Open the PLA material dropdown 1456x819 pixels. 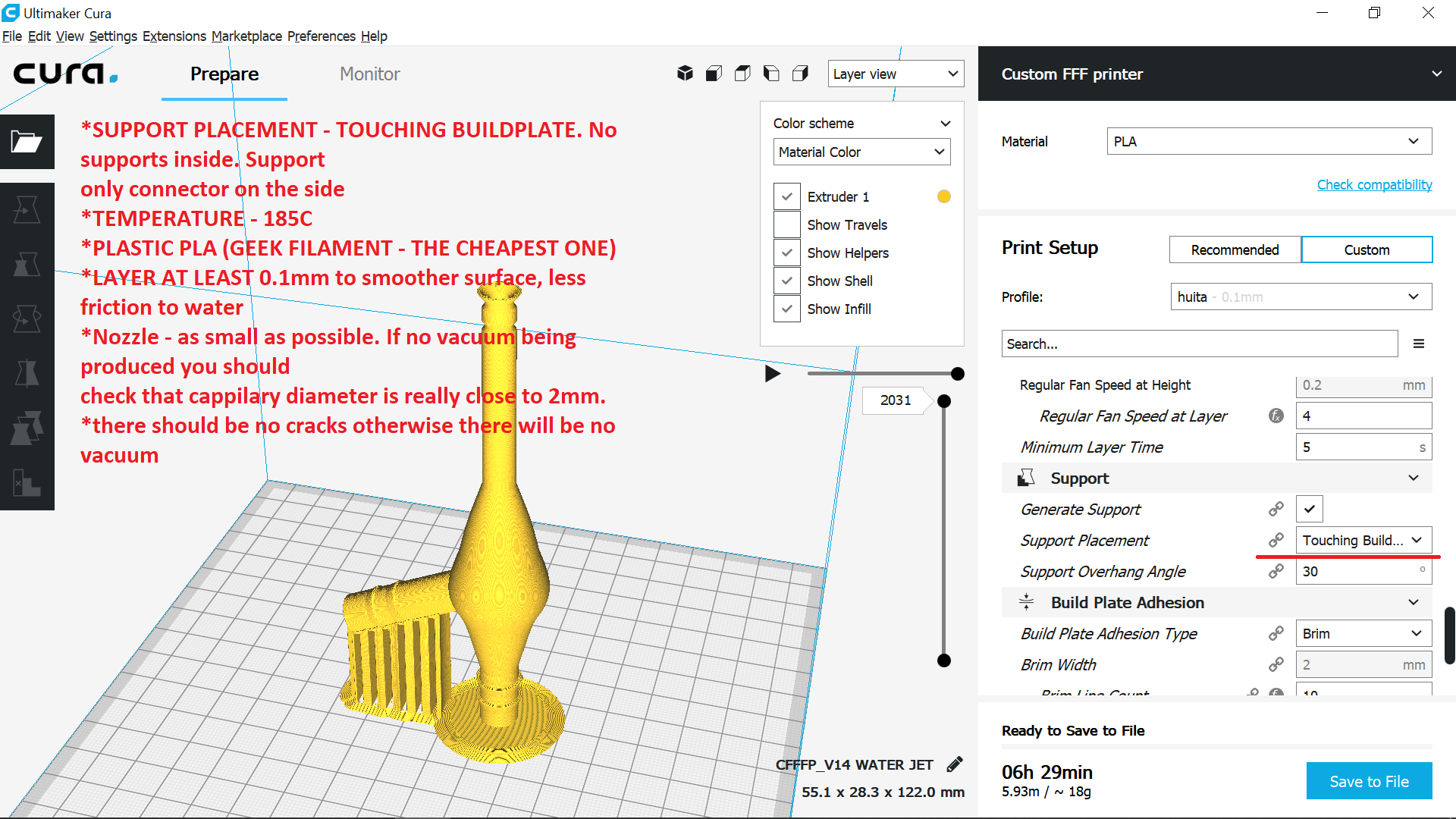coord(1269,141)
